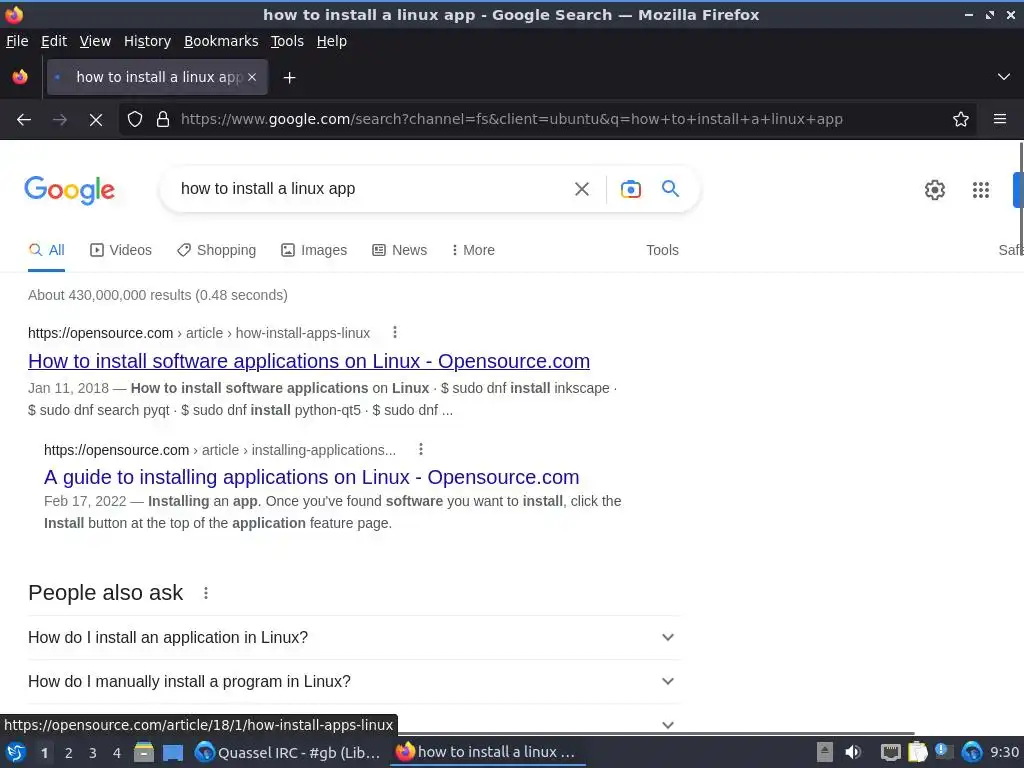Click the show desktop taskbar icon

click(173, 753)
